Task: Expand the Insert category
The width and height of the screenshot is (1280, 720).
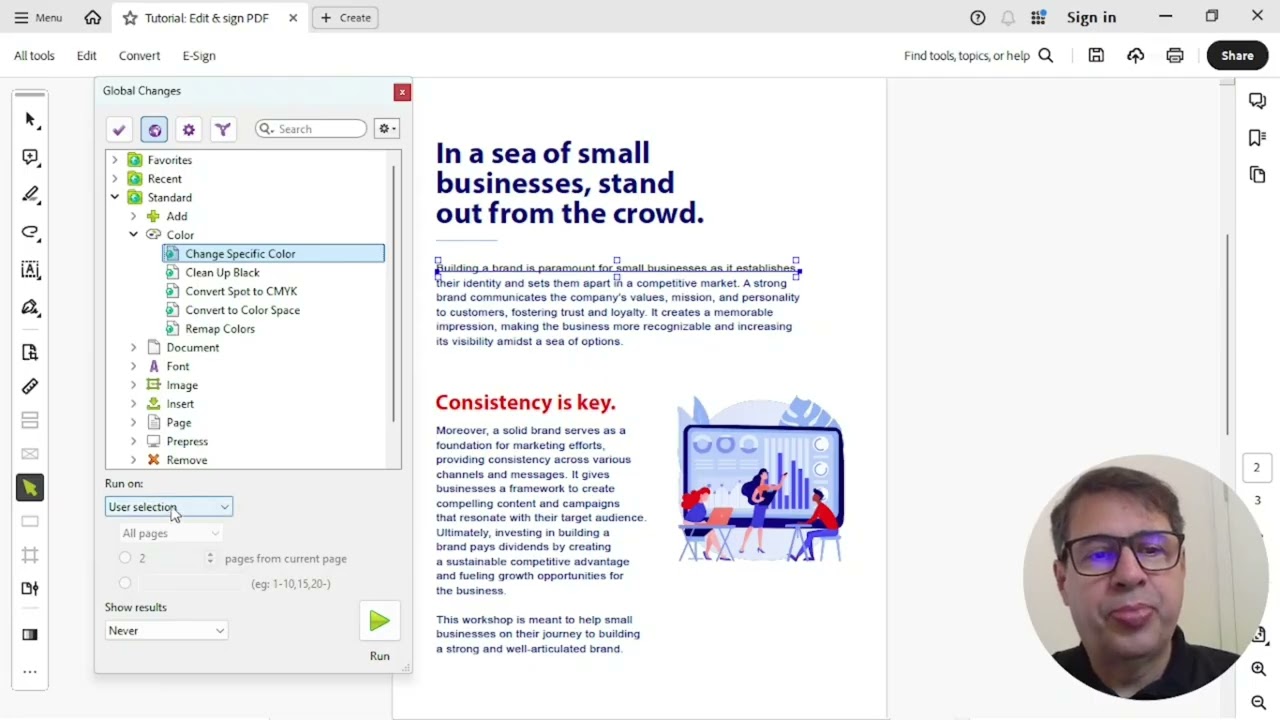Action: (133, 404)
